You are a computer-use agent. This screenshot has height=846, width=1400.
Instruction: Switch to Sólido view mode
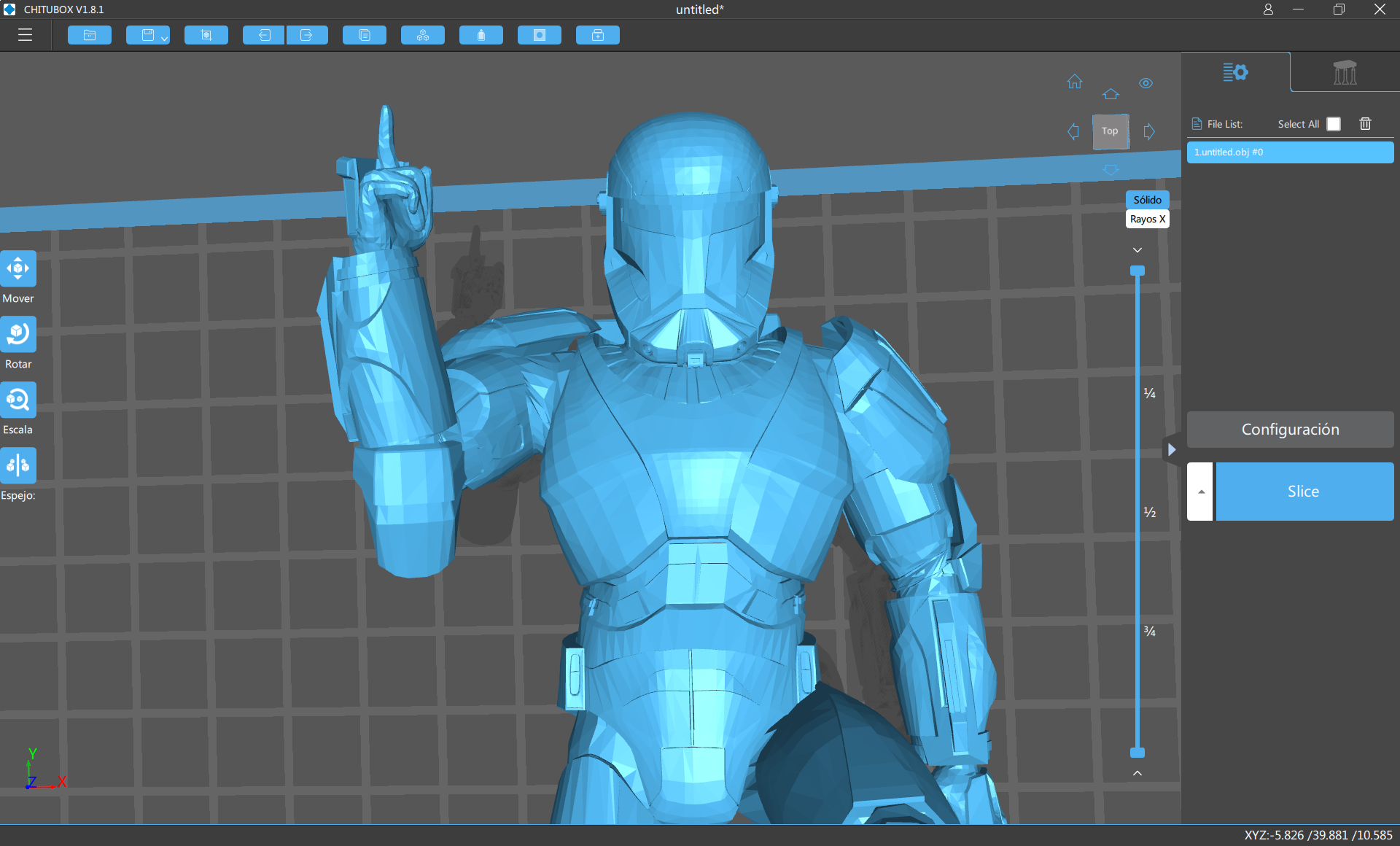tap(1147, 200)
